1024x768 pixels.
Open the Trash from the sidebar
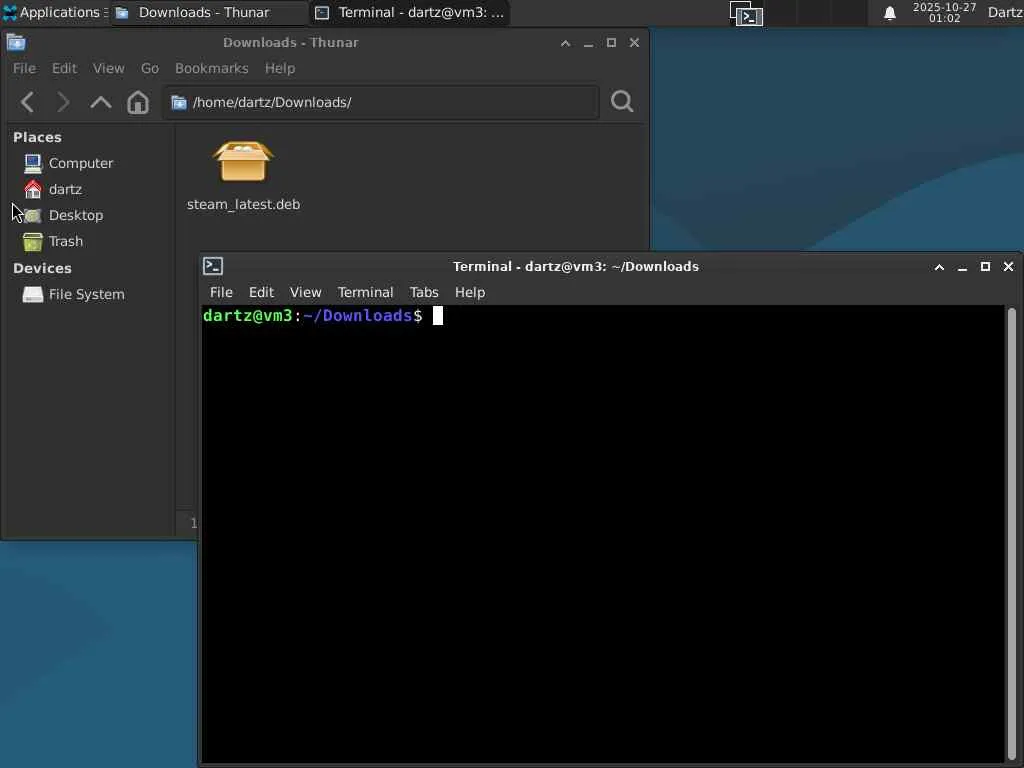[x=65, y=242]
